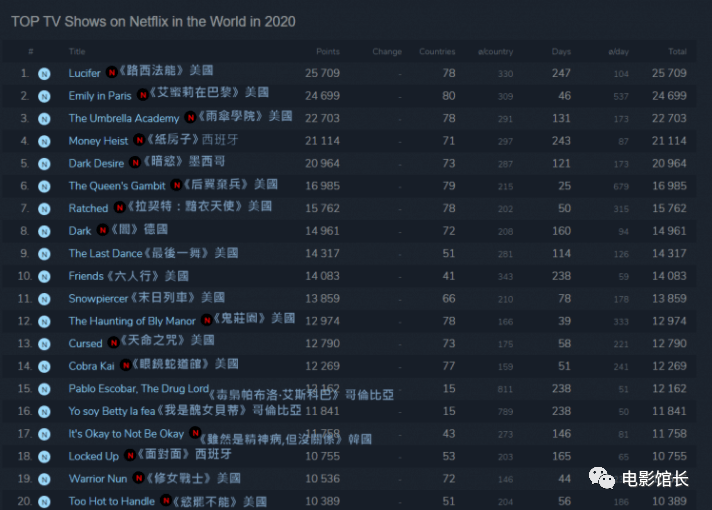Click the Change column header
Image resolution: width=712 pixels, height=510 pixels.
[x=387, y=51]
